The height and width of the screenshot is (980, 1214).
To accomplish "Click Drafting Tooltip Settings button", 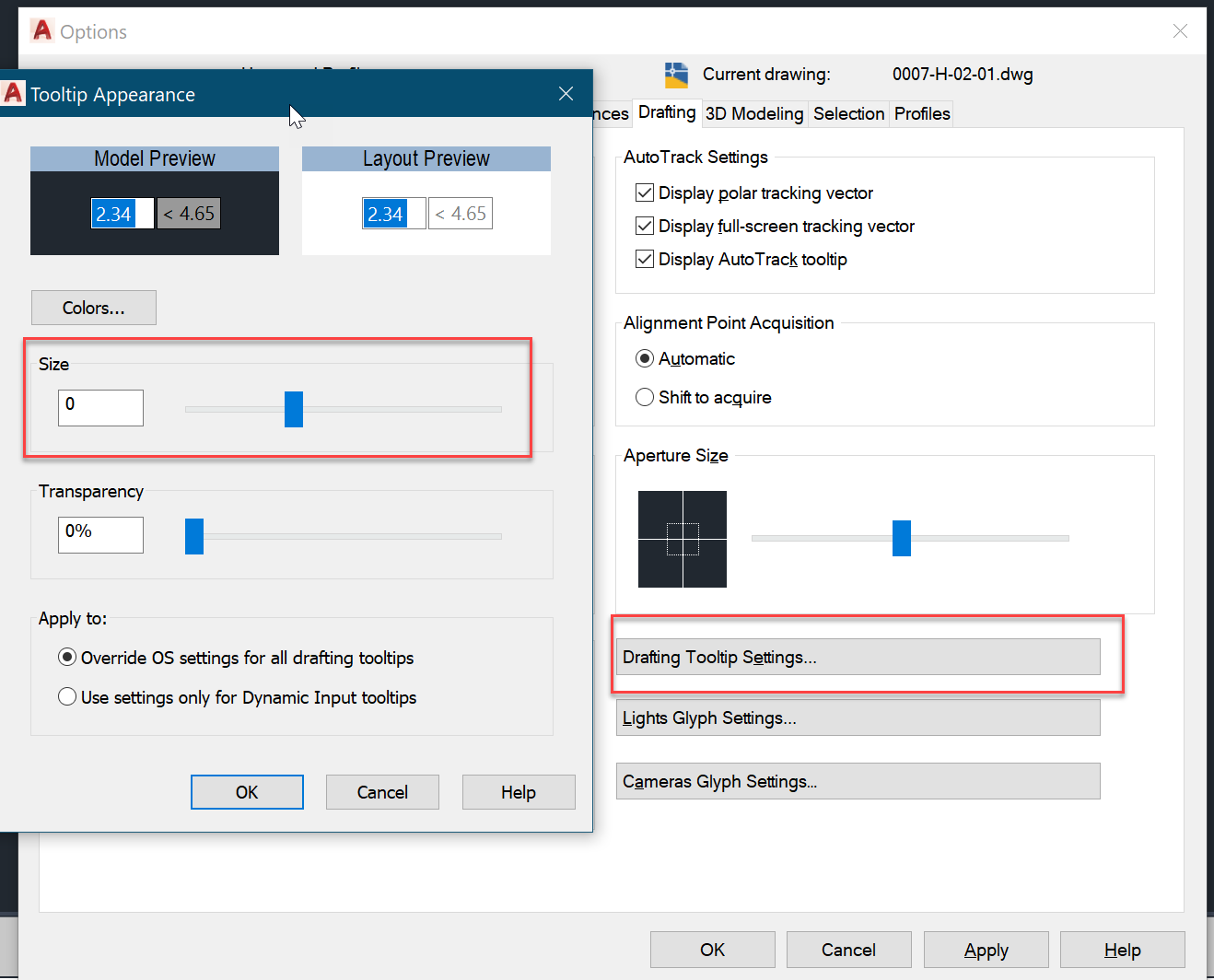I will pyautogui.click(x=858, y=657).
